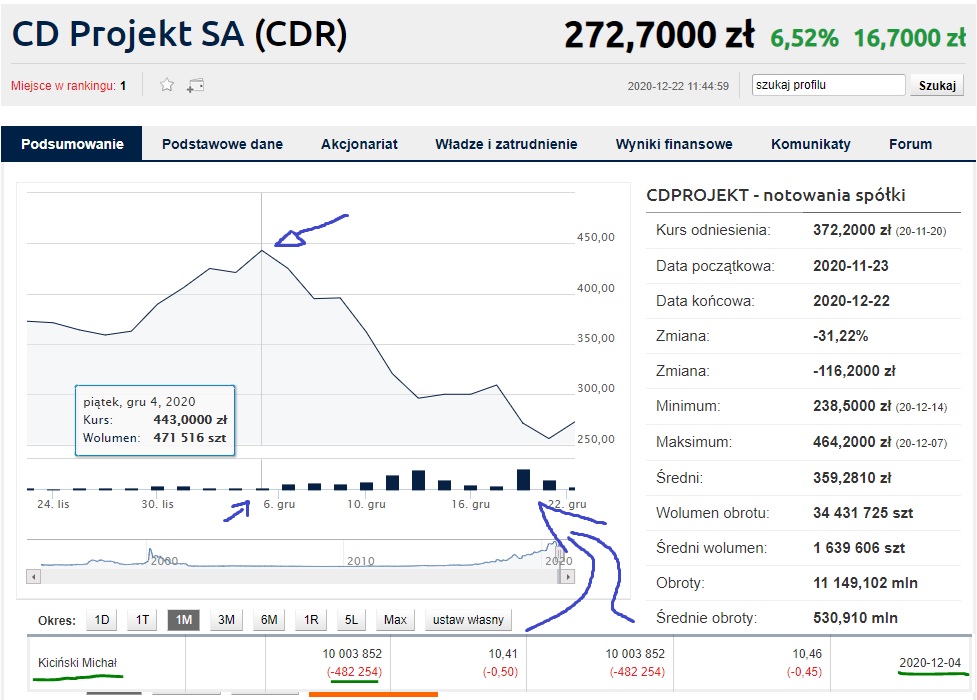Image resolution: width=977 pixels, height=700 pixels.
Task: Click the Szukaj search button
Action: (937, 85)
